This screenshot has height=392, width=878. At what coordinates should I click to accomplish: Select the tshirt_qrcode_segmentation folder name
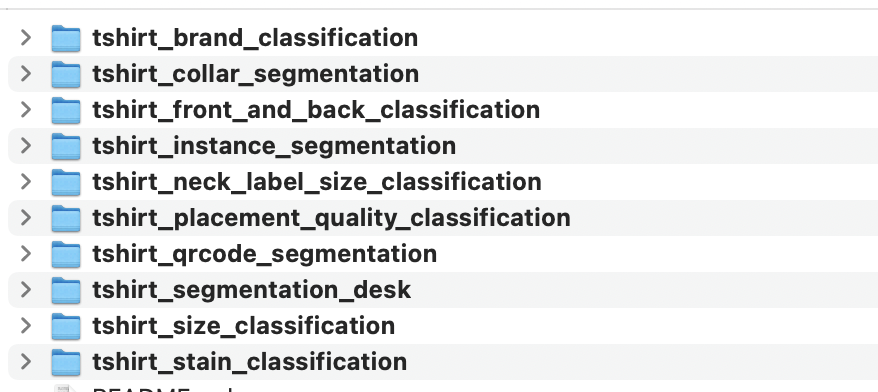point(264,254)
